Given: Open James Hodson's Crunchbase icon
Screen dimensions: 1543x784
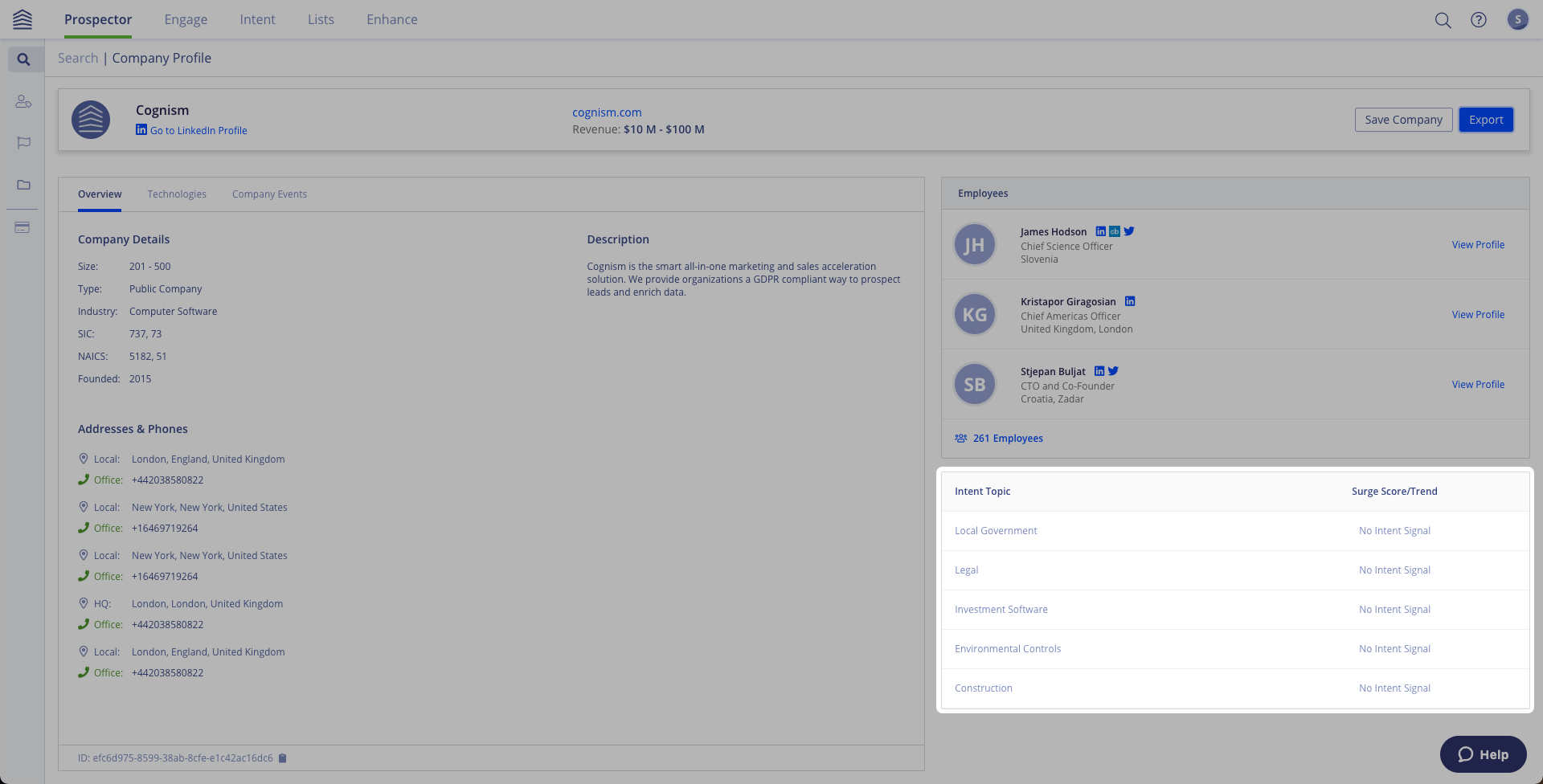Looking at the screenshot, I should pyautogui.click(x=1115, y=231).
